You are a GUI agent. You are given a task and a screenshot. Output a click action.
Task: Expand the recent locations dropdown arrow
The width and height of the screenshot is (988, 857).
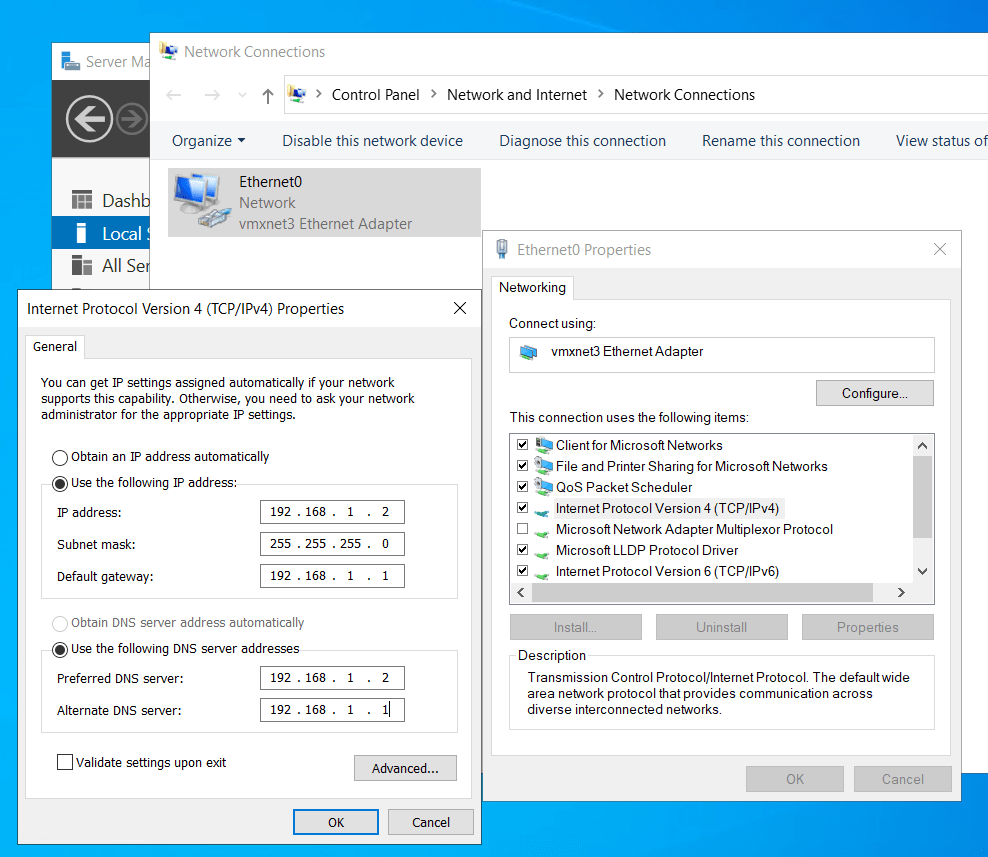(242, 95)
